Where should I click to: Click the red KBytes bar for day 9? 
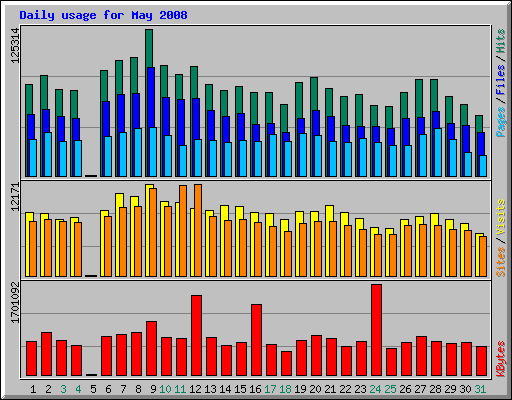(x=151, y=349)
